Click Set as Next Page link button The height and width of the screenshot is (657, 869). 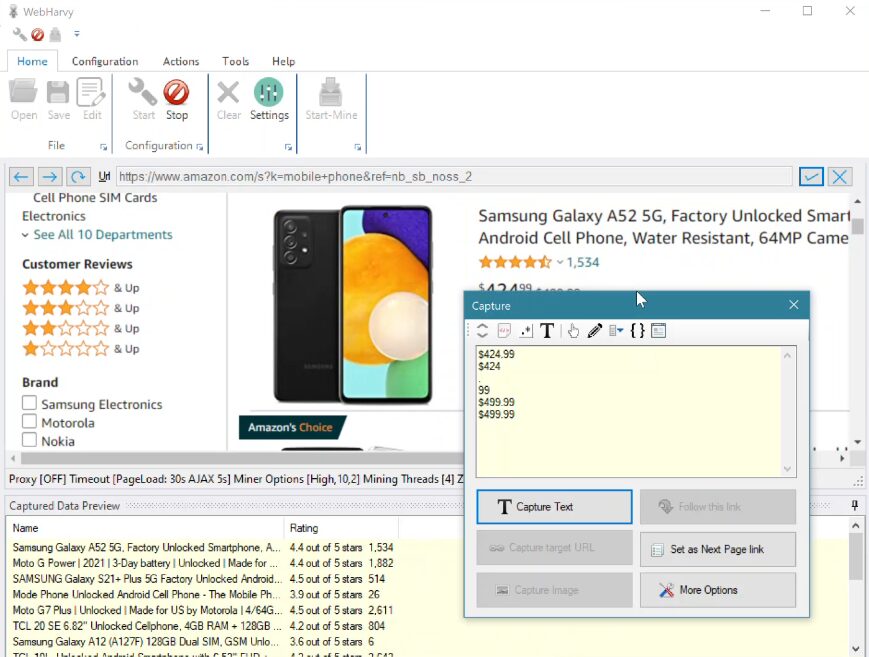pyautogui.click(x=717, y=549)
